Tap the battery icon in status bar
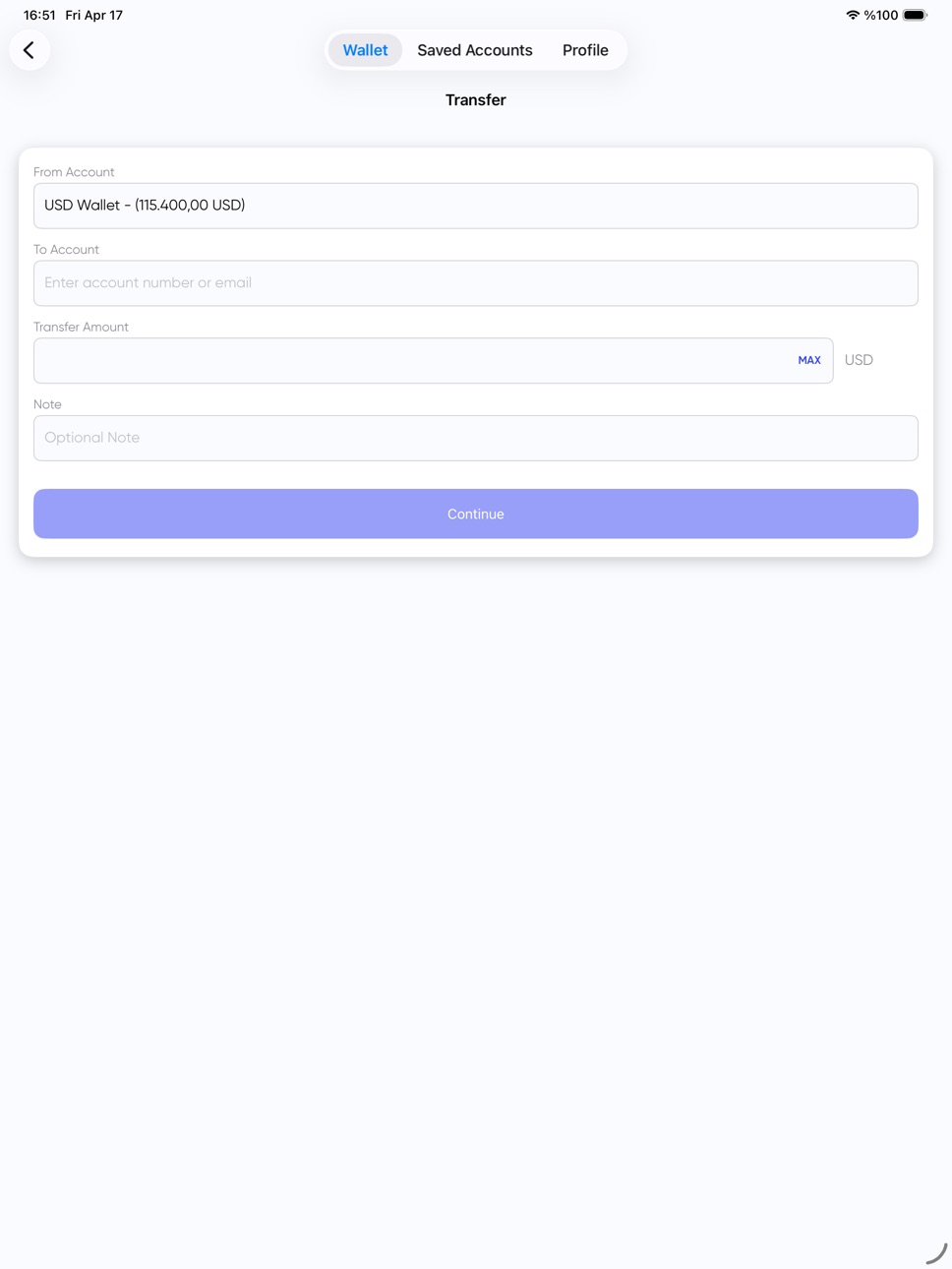Viewport: 952px width, 1269px height. tap(915, 15)
